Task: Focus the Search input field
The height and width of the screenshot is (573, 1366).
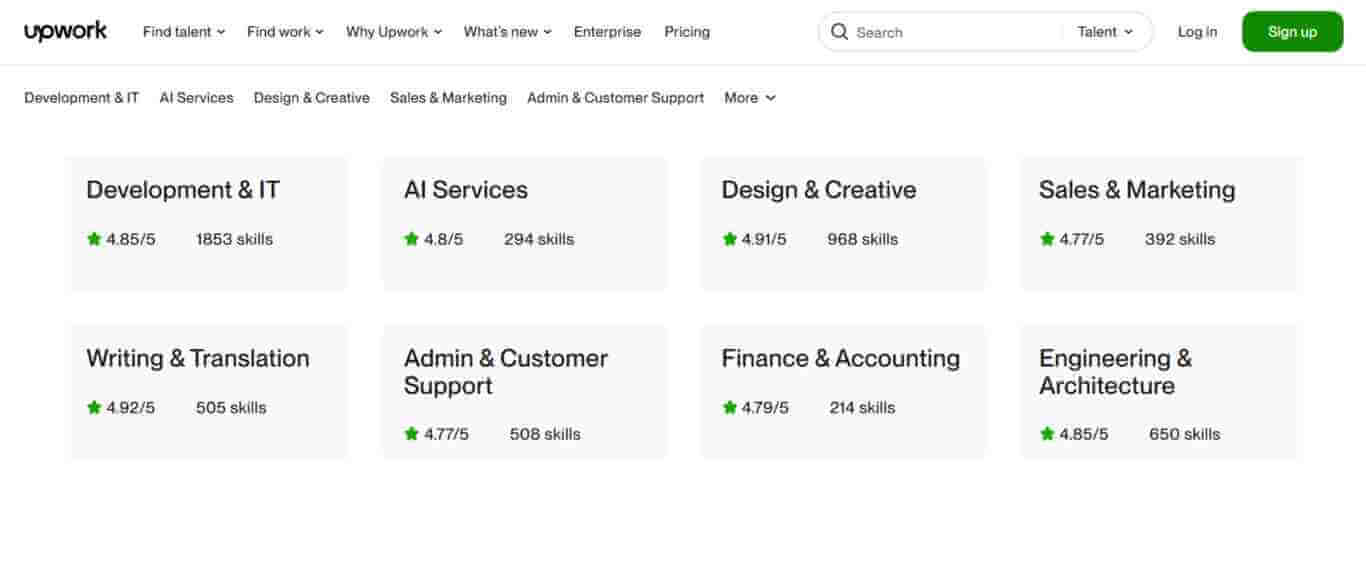Action: [x=955, y=32]
